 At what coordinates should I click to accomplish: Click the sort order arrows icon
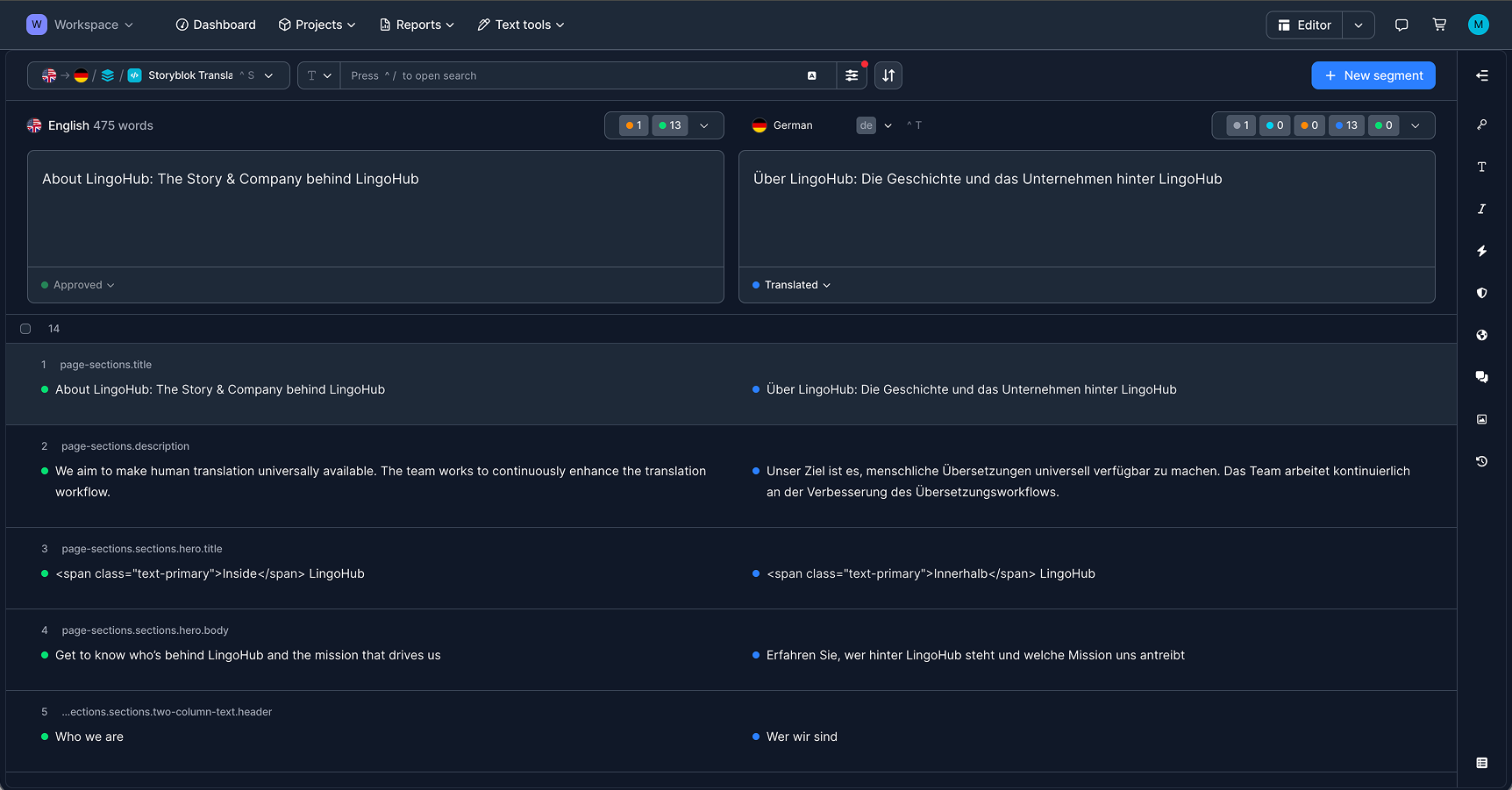[888, 75]
